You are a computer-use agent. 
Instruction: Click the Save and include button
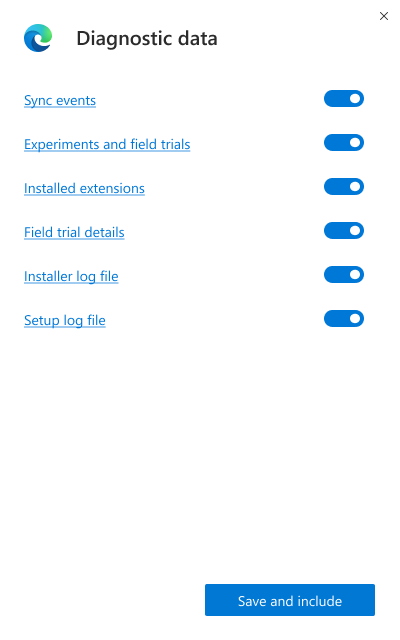290,600
